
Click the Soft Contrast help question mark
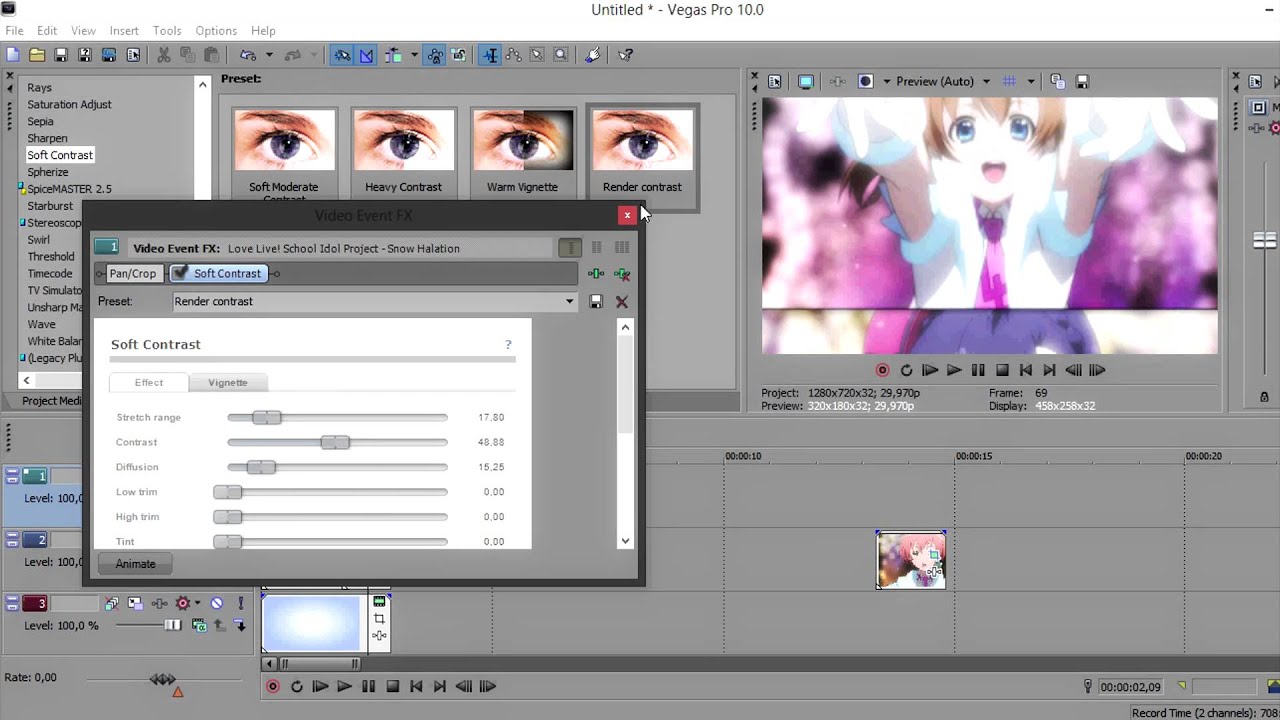(x=508, y=345)
